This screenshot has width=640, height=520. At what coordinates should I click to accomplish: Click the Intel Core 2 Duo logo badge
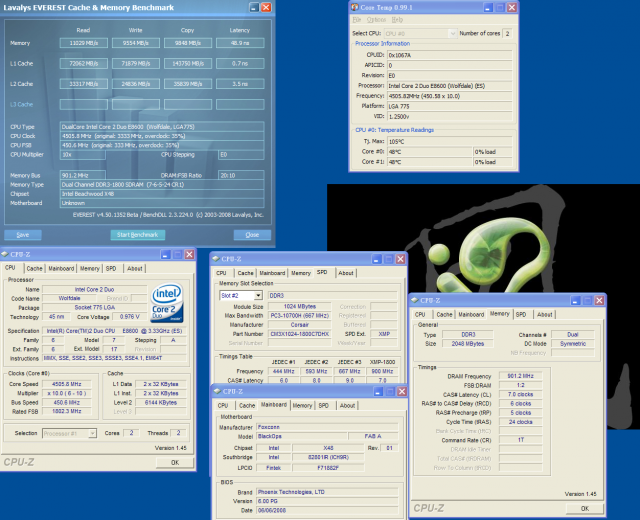point(167,303)
